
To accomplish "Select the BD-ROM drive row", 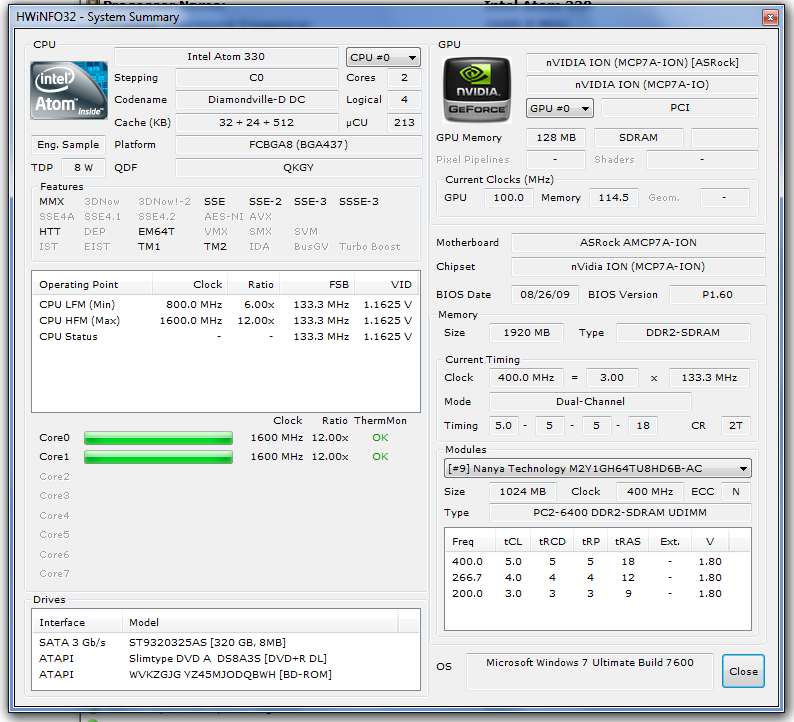I will point(225,674).
